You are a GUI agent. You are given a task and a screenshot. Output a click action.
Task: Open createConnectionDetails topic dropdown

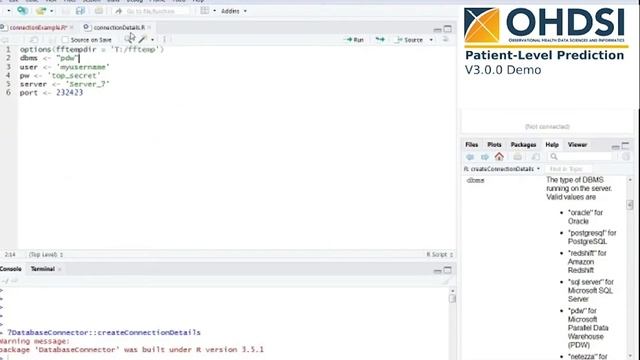pos(502,169)
